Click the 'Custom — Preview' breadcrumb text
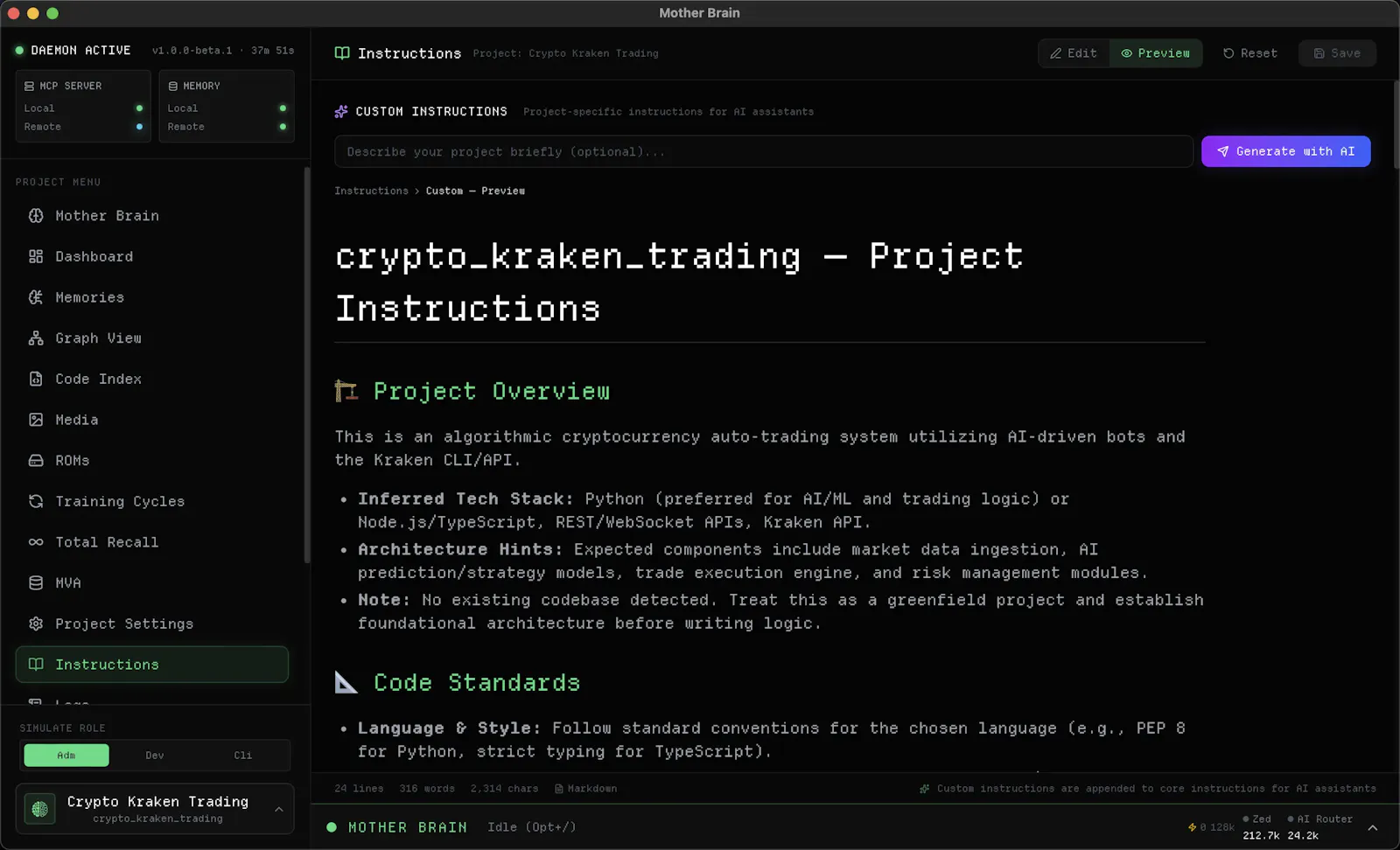Screen dimensions: 1400x850 pyautogui.click(x=475, y=191)
